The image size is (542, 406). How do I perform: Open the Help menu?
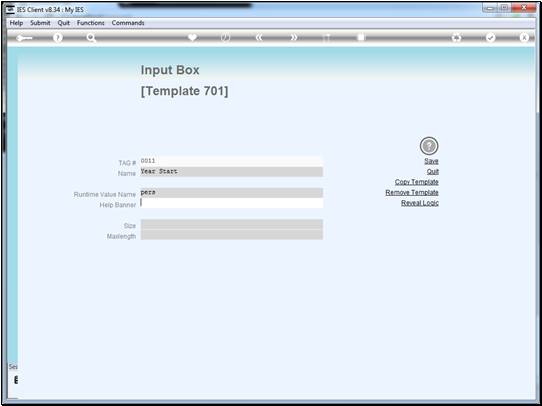click(16, 23)
